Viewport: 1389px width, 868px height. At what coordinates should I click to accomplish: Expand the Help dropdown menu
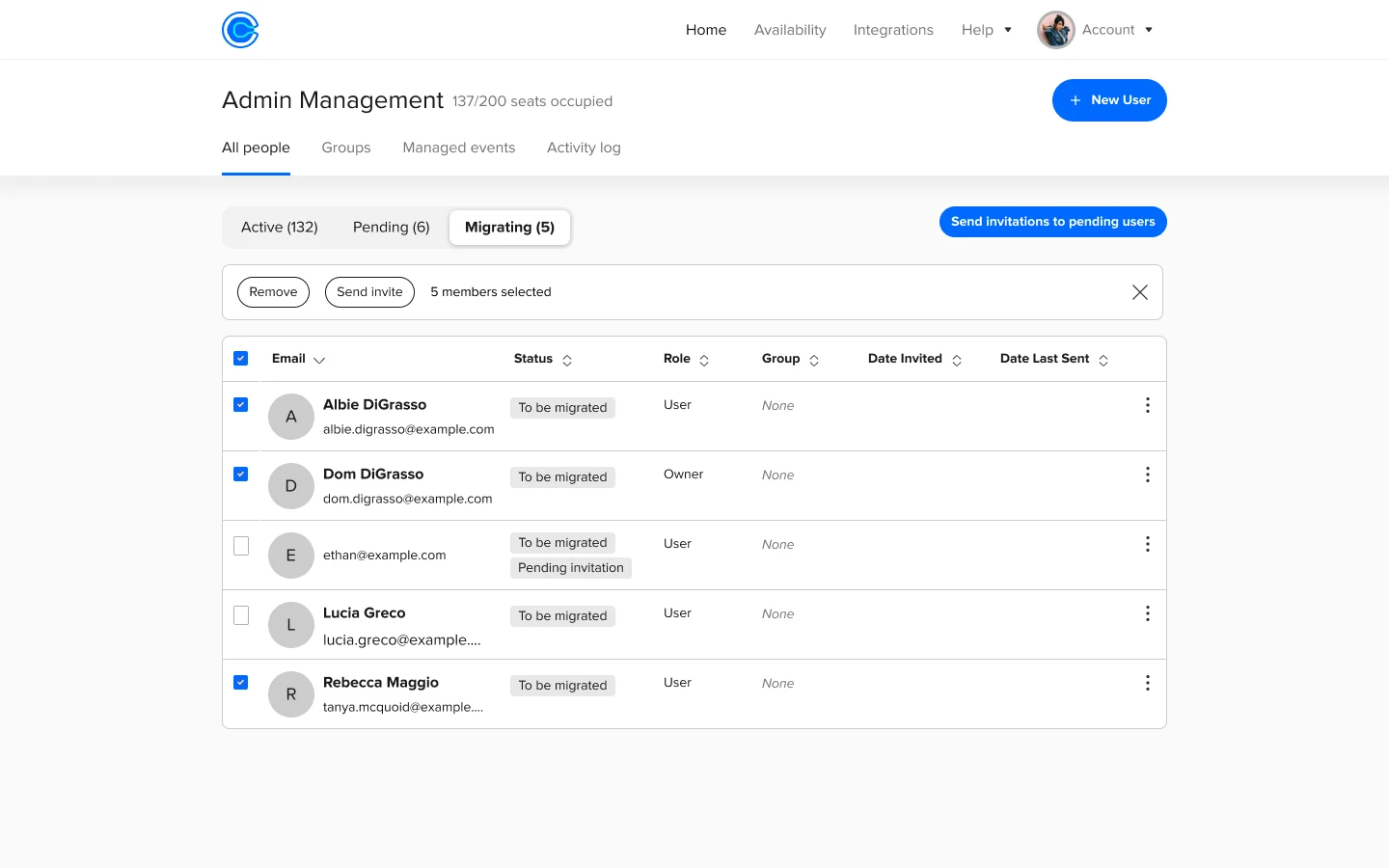coord(987,30)
